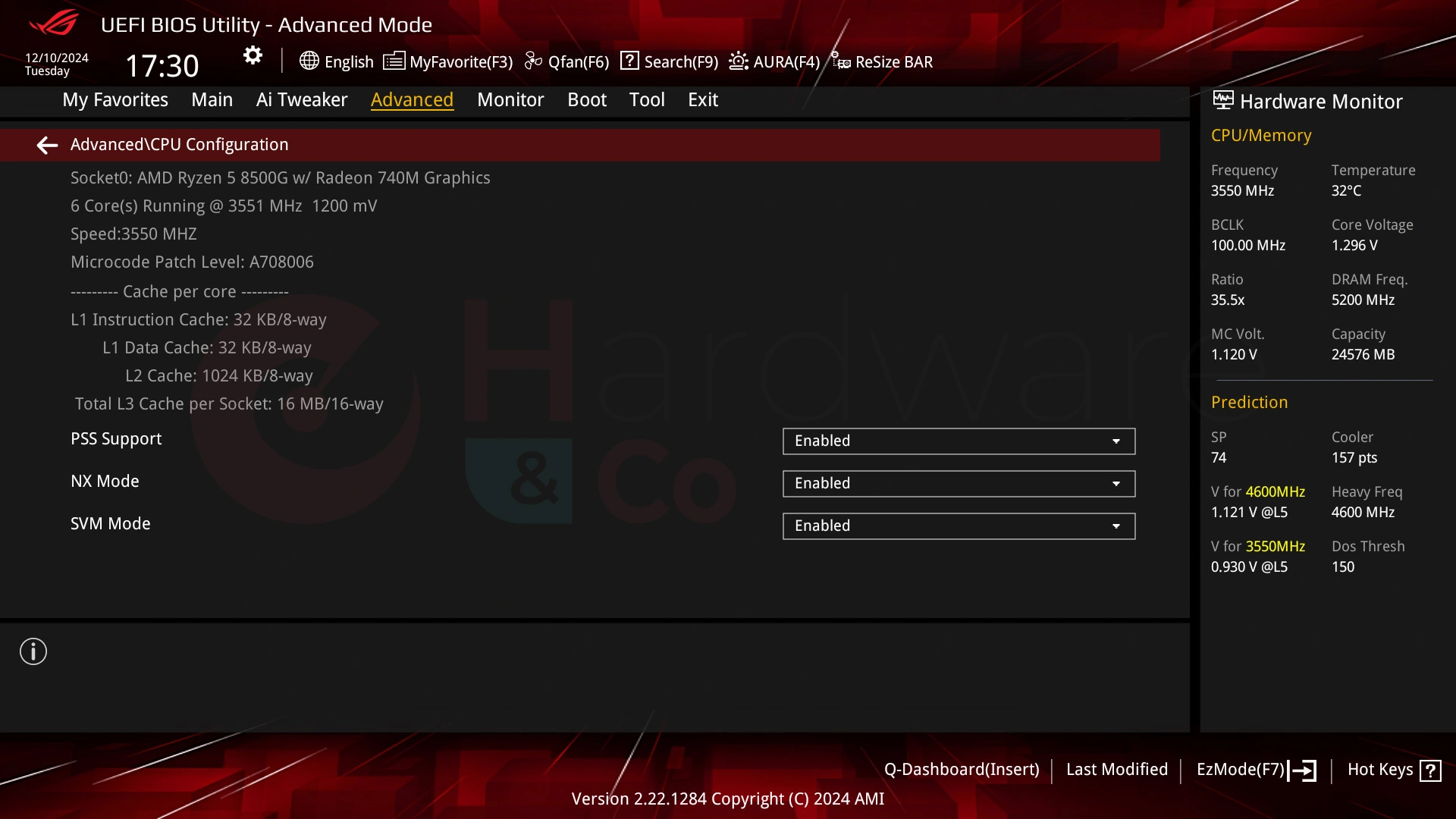
Task: Open the ReSize BAR utility icon
Action: coord(840,61)
